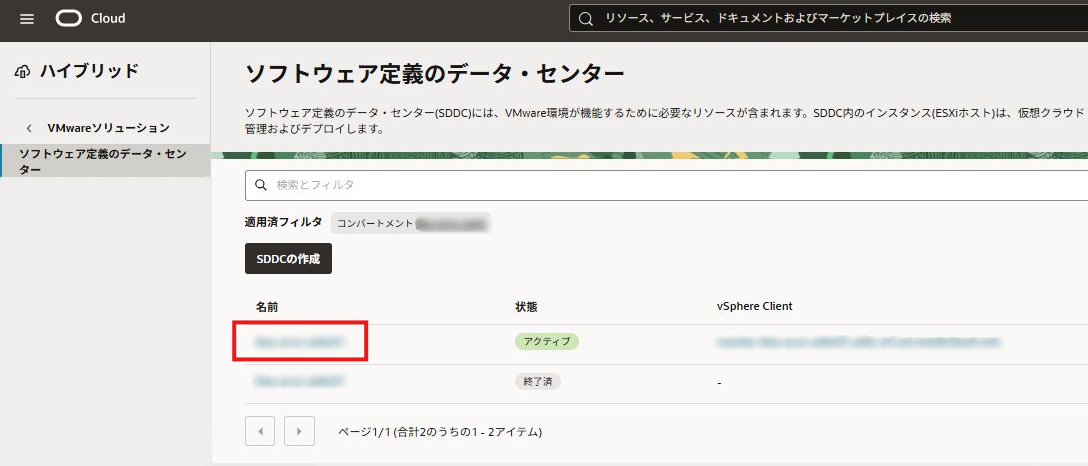Screen dimensions: 1088x466
Task: Click the アクティブ status badge
Action: (547, 342)
